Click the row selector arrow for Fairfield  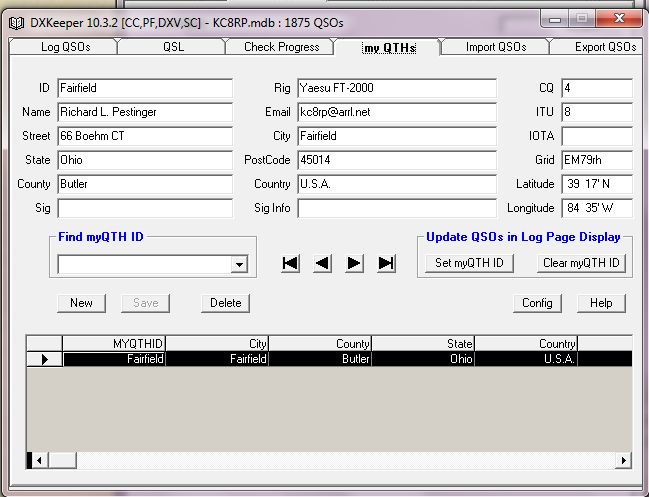click(44, 359)
